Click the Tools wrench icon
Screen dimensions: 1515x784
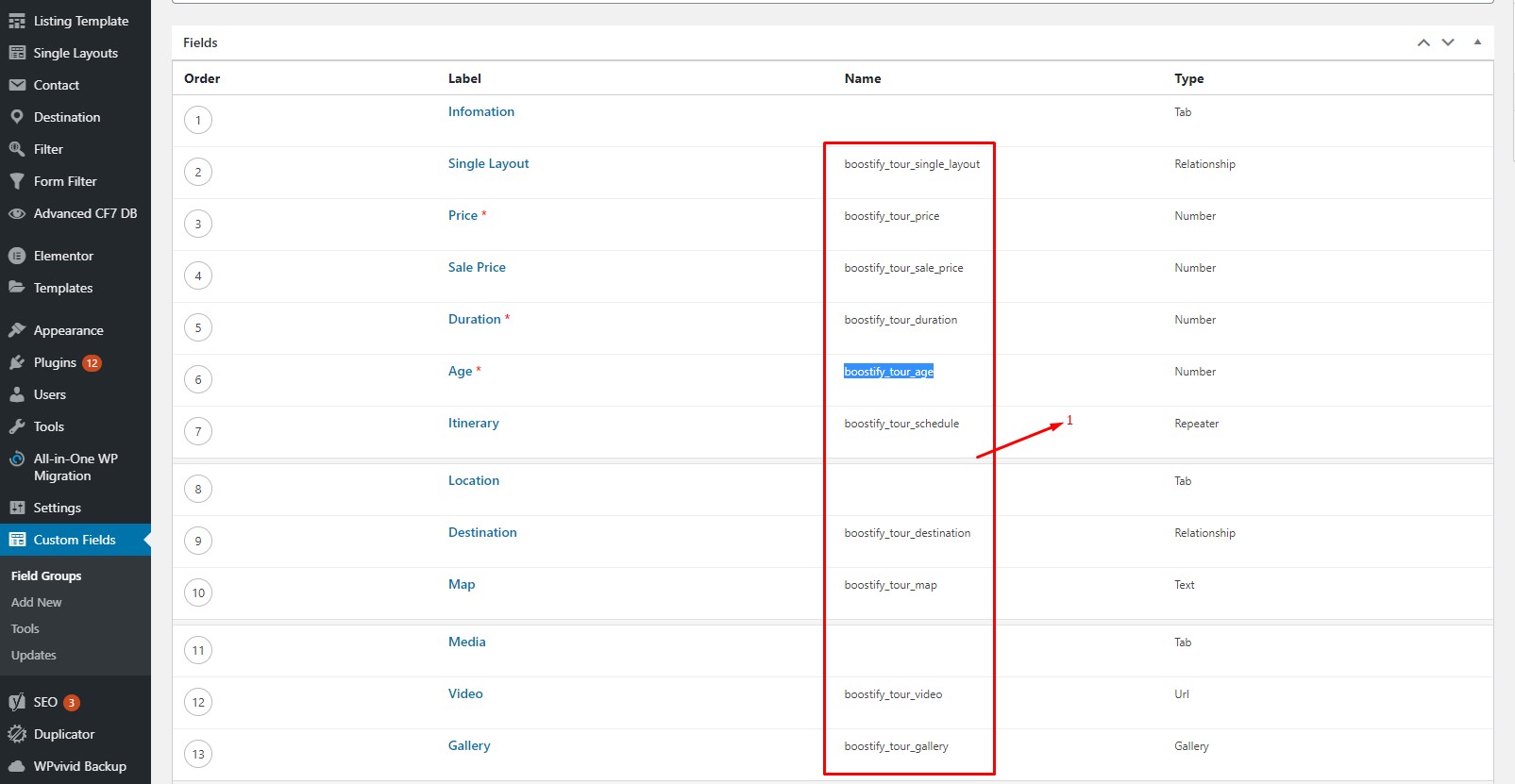[17, 426]
